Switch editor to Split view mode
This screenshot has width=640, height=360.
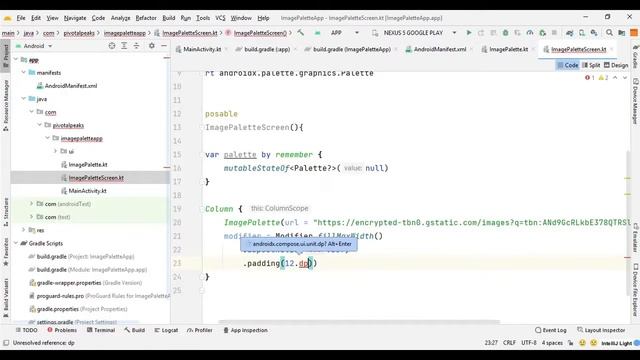click(x=591, y=65)
